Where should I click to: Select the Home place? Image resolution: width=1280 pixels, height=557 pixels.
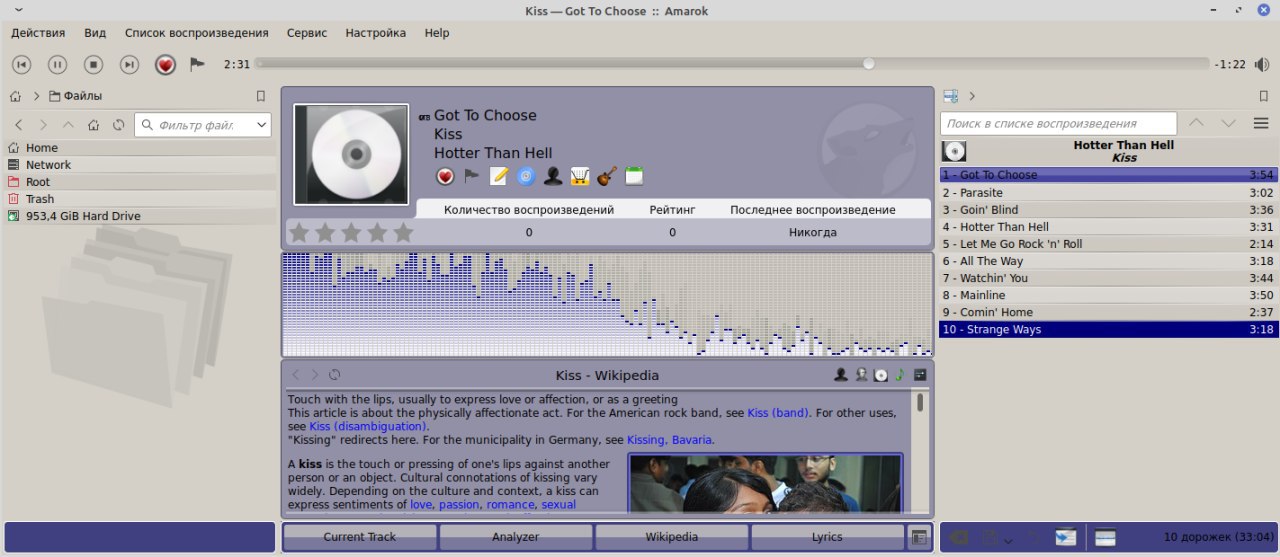click(x=139, y=148)
